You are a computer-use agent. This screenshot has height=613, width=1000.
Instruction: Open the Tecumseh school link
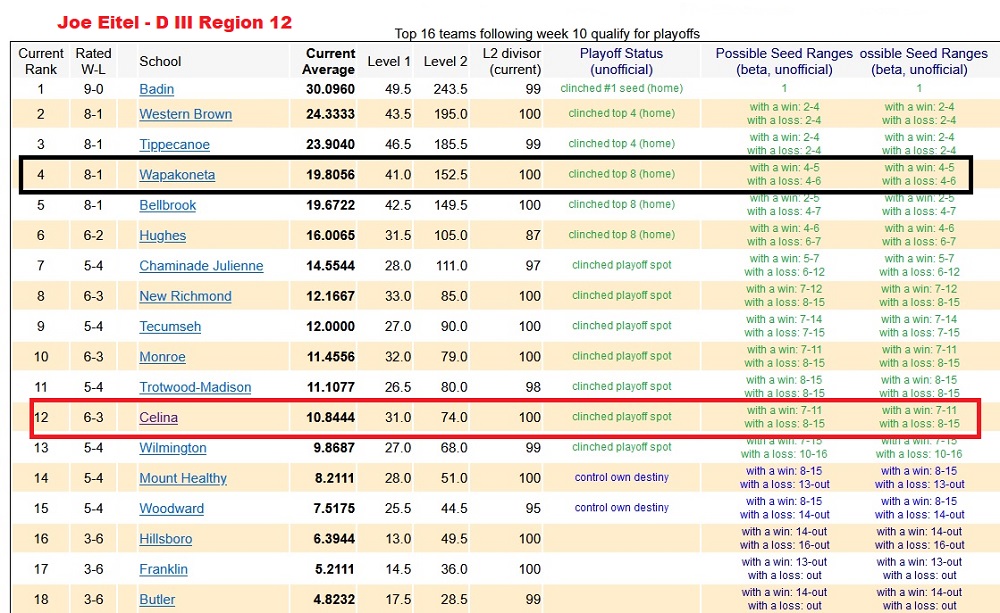(x=170, y=326)
